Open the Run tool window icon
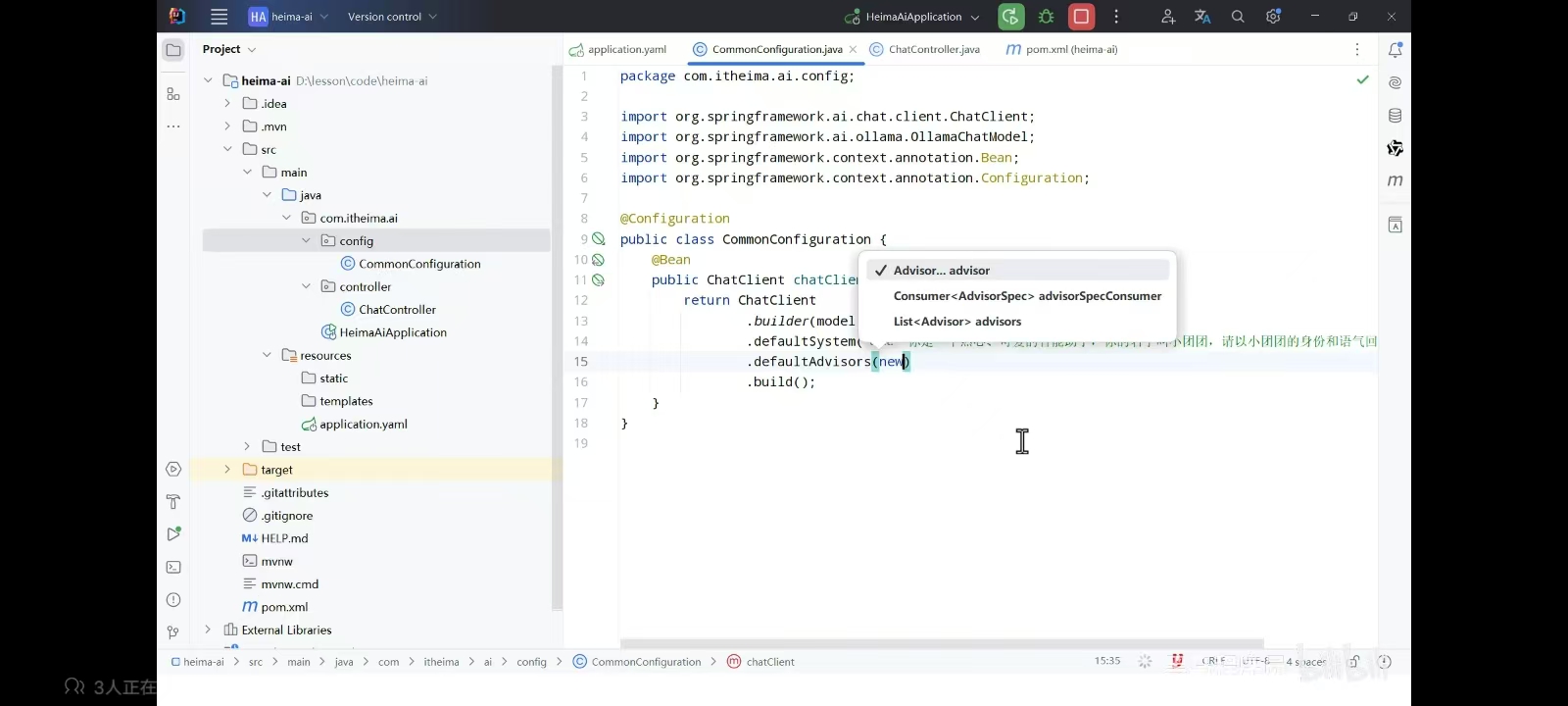 pos(173,534)
